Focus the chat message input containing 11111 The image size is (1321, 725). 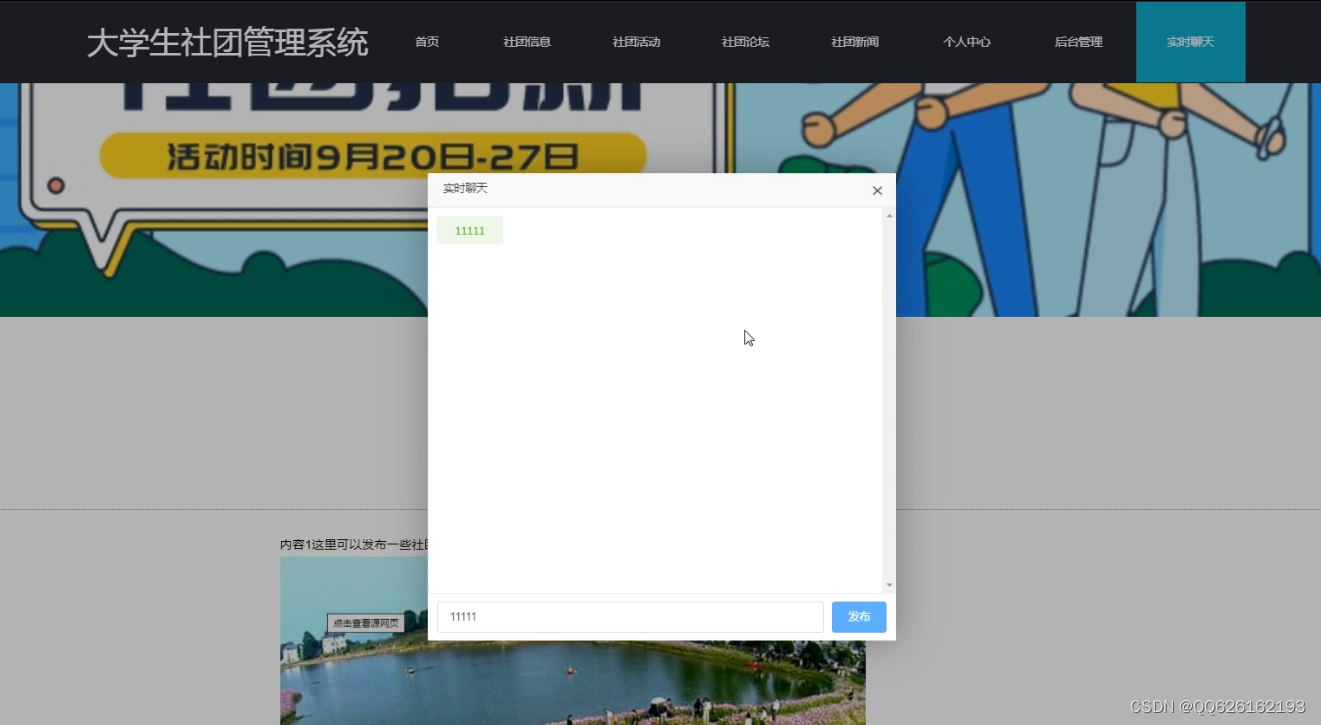[630, 617]
